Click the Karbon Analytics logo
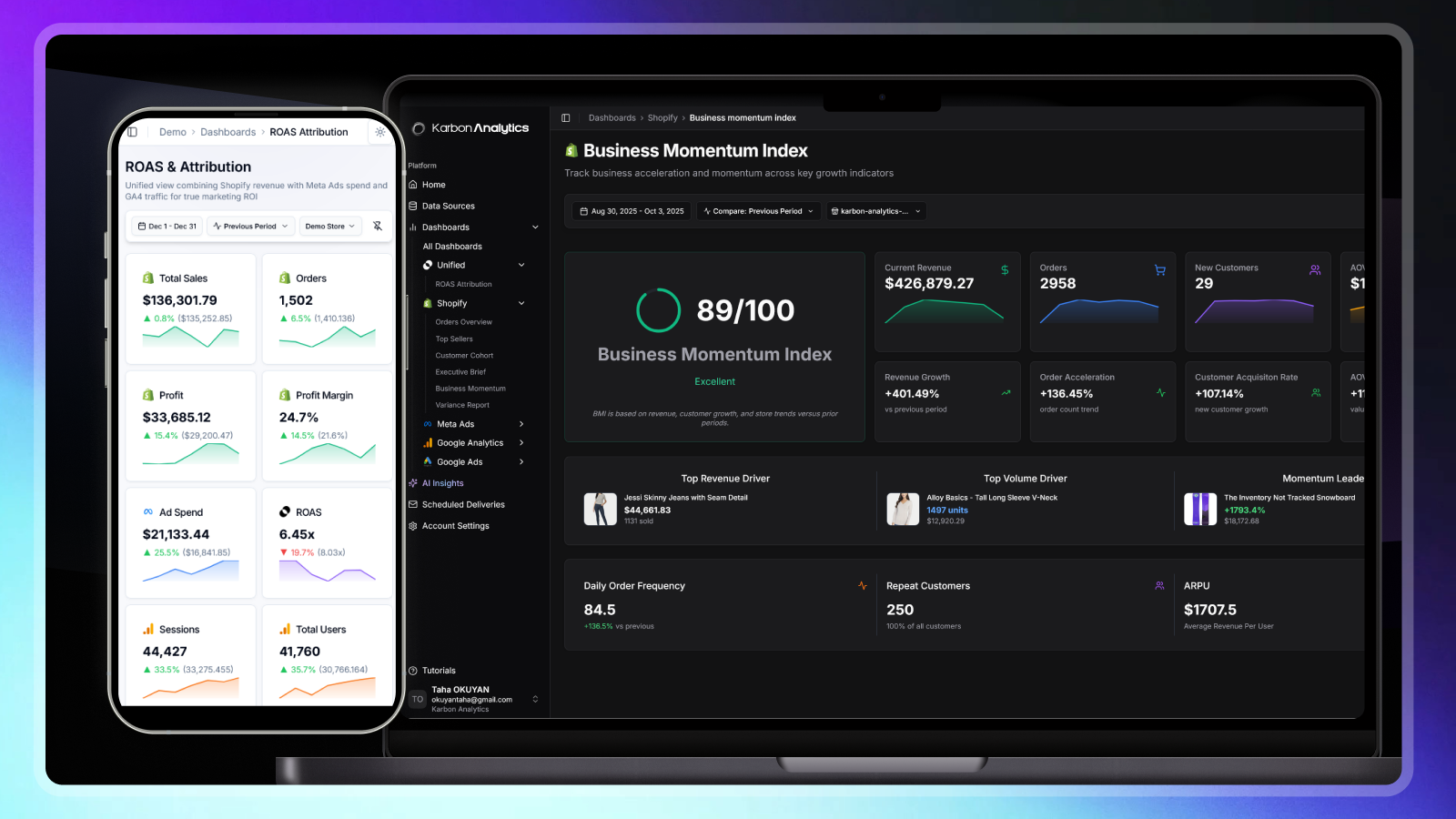Image resolution: width=1456 pixels, height=819 pixels. 471,127
